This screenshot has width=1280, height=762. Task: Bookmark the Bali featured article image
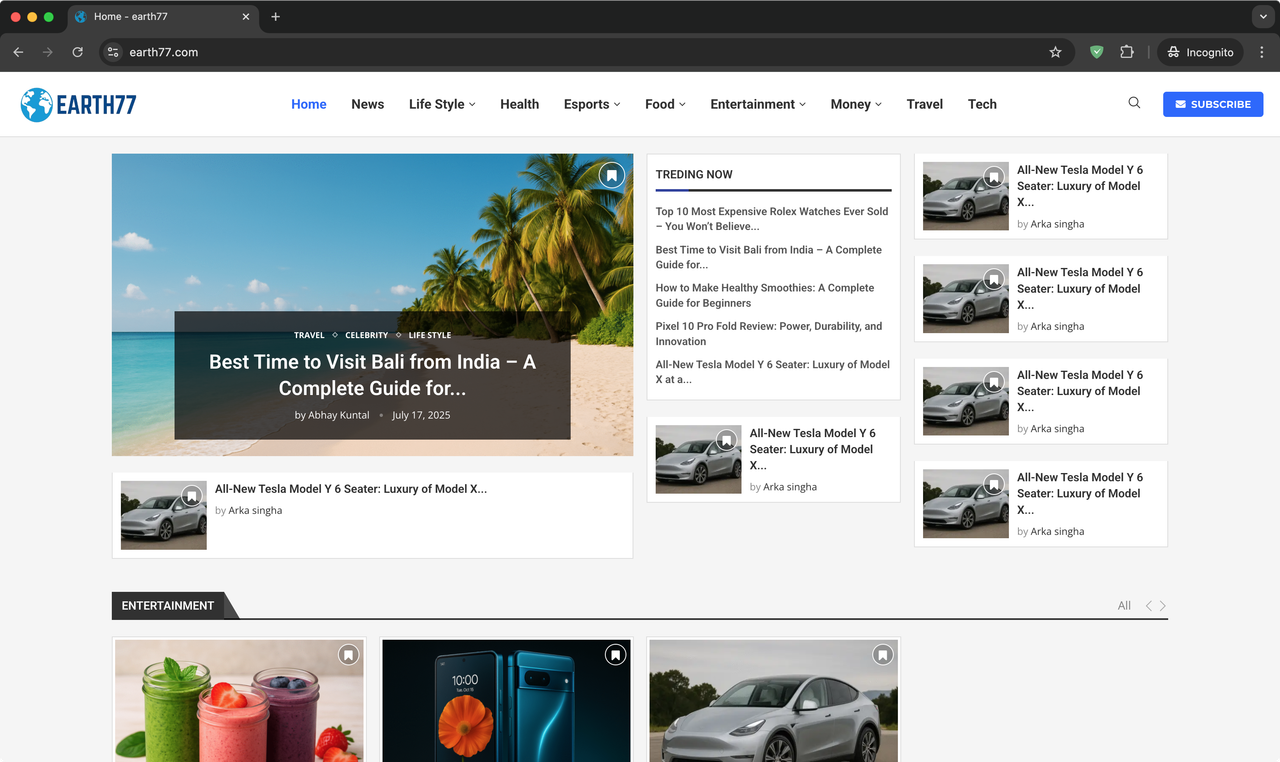click(612, 175)
